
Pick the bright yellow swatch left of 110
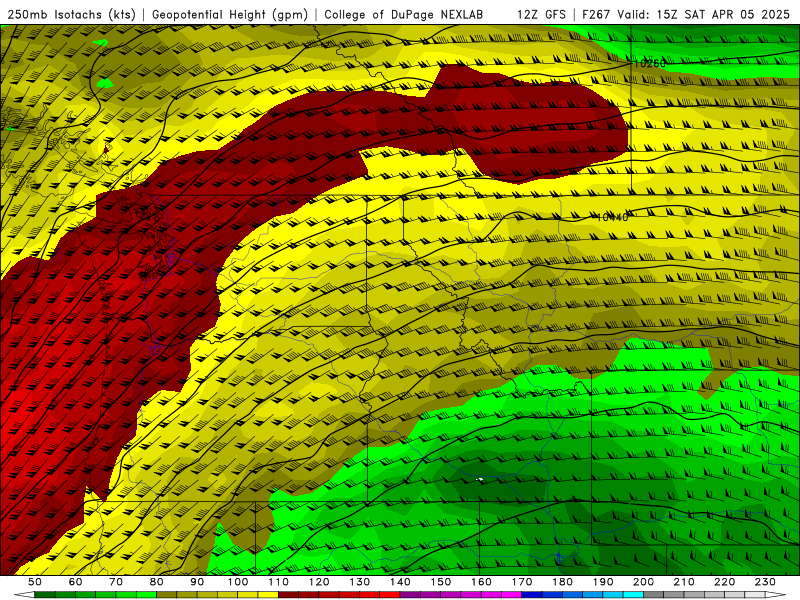click(x=268, y=595)
